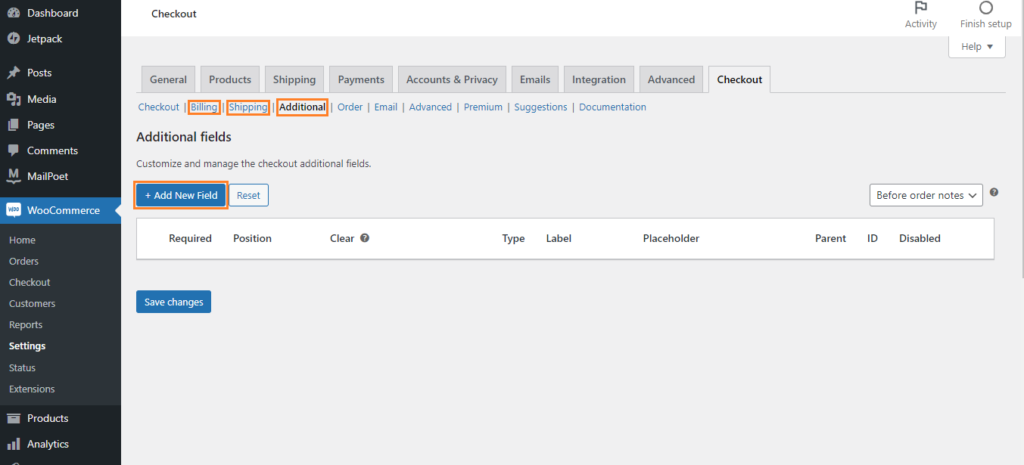Click the Parent column header
Screen dimensions: 1024x465
830,238
